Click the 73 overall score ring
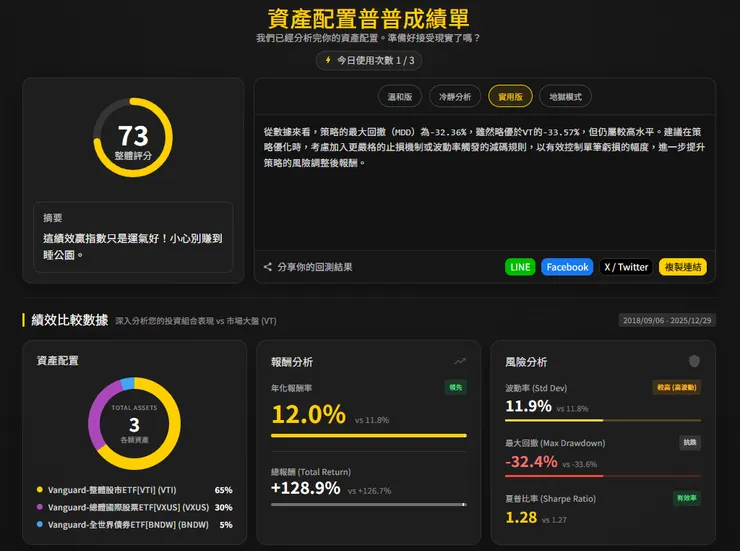This screenshot has height=551, width=740. 133,137
